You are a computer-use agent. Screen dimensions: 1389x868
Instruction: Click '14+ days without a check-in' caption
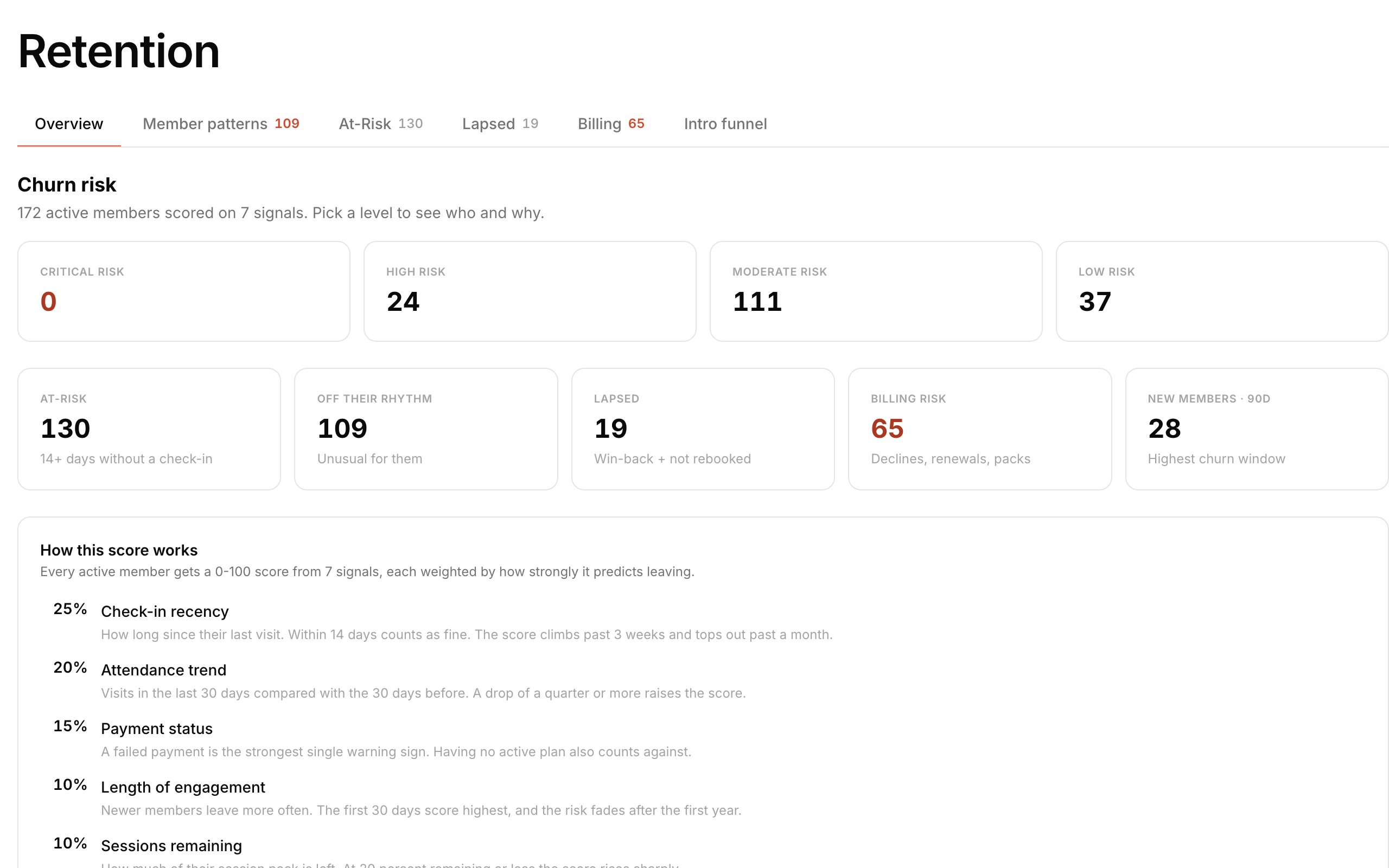126,459
